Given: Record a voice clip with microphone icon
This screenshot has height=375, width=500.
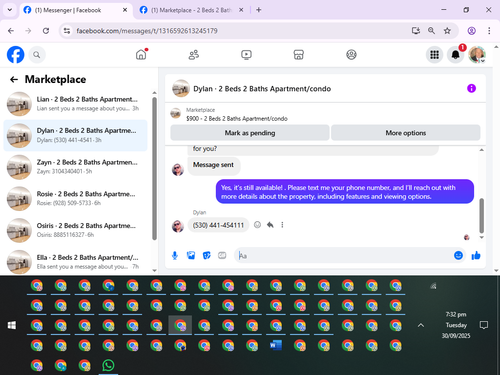Looking at the screenshot, I should click(x=175, y=256).
